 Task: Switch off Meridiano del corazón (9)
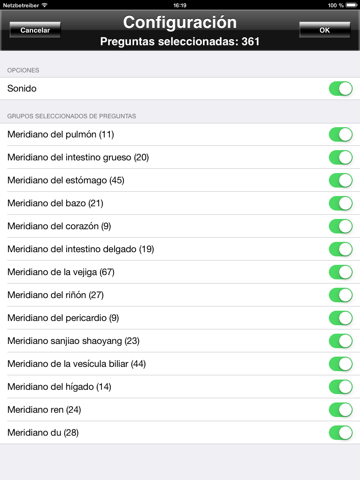point(341,226)
